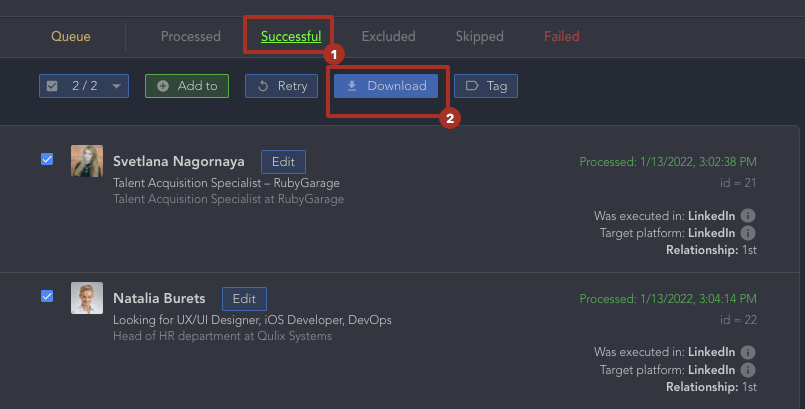805x409 pixels.
Task: Click the info icon beside Svetlana's target platform
Action: [748, 232]
